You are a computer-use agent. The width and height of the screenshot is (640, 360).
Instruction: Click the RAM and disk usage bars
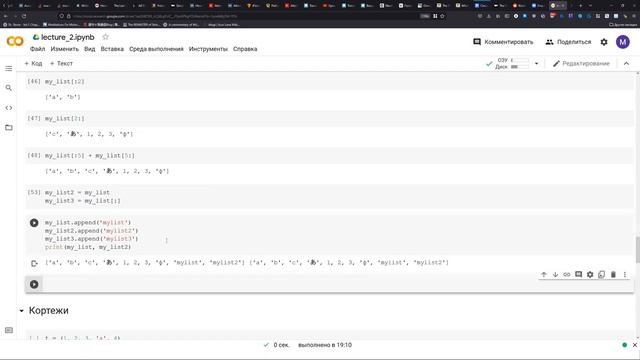512,63
